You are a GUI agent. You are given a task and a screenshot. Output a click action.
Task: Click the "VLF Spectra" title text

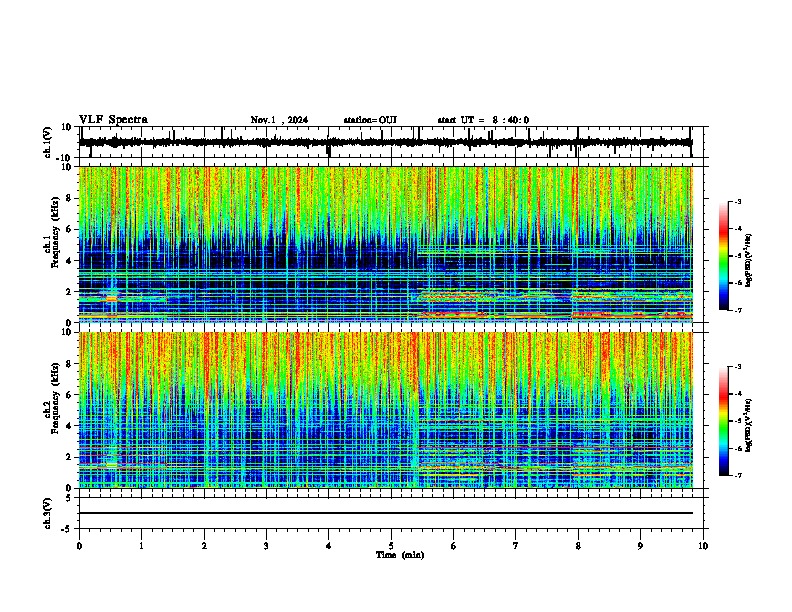[x=113, y=120]
